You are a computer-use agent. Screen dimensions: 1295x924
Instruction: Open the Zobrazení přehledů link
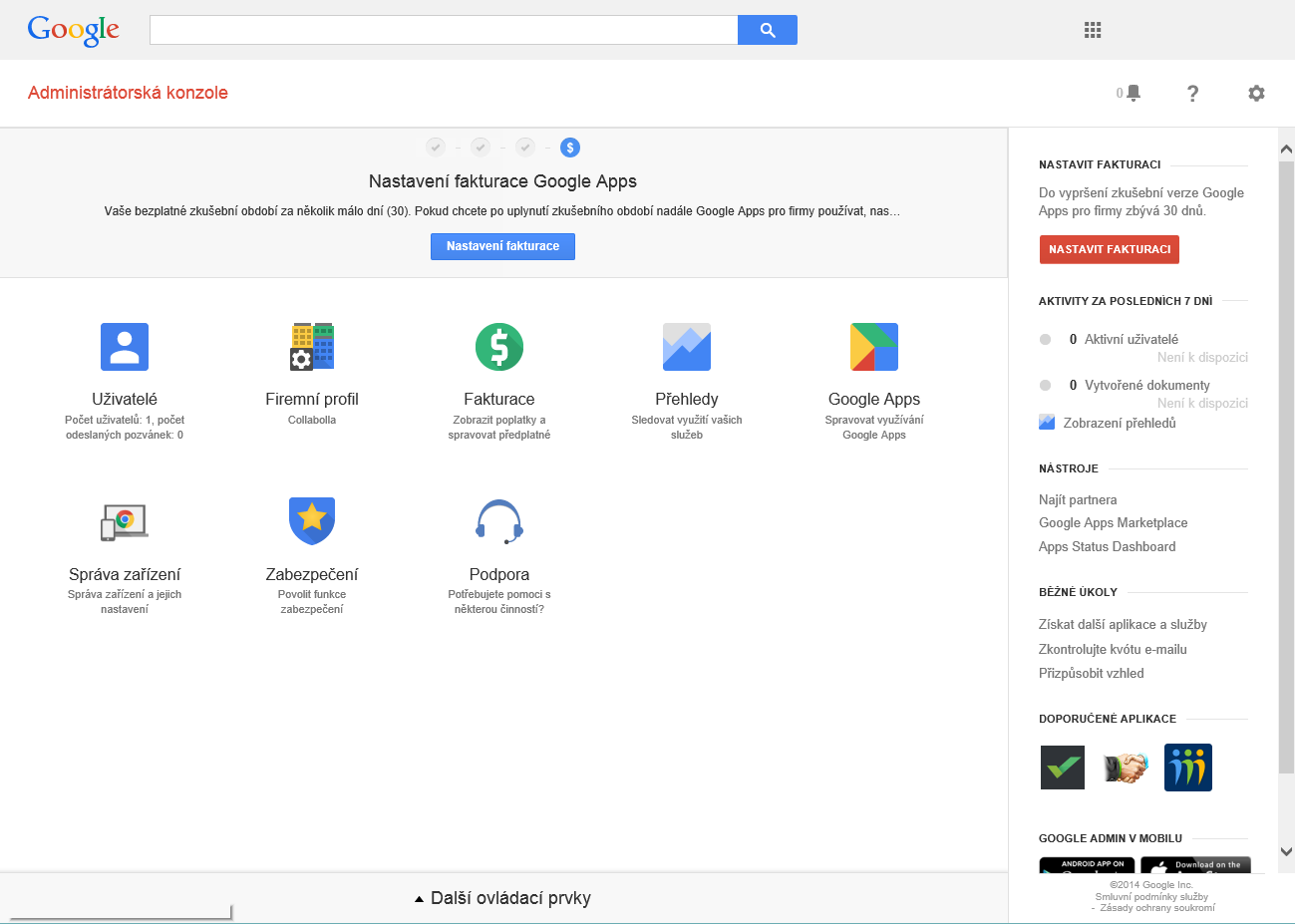point(1120,423)
